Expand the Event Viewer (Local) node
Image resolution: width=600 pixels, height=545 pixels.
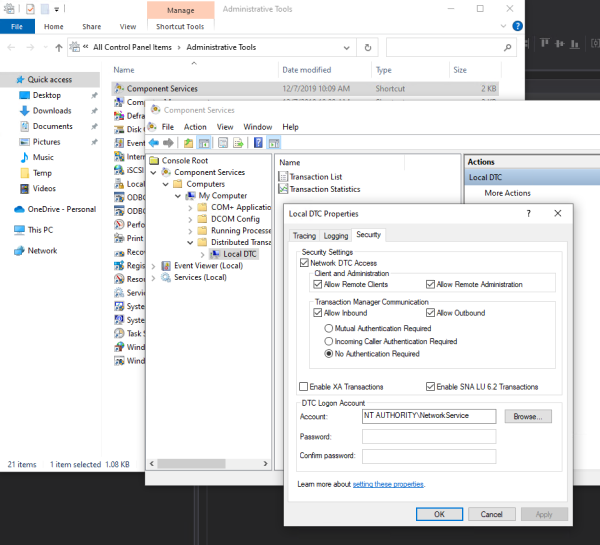coord(153,266)
